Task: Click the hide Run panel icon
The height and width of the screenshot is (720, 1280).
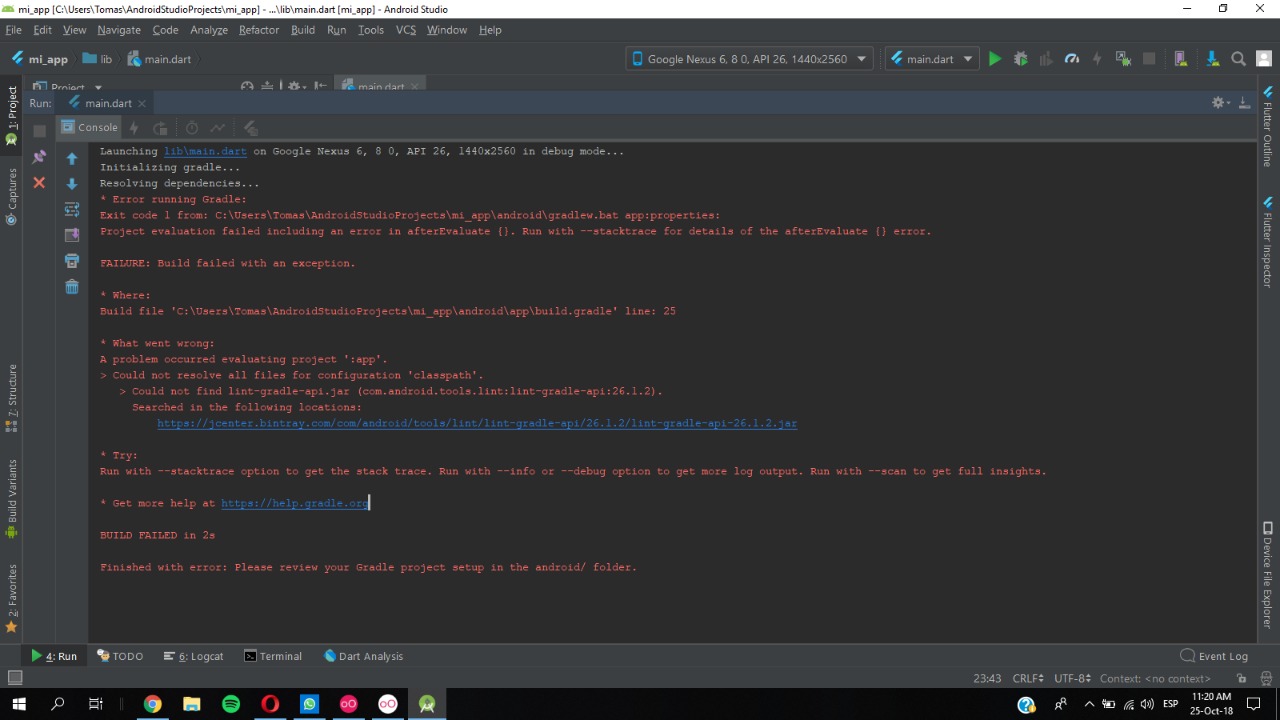Action: [x=1244, y=103]
